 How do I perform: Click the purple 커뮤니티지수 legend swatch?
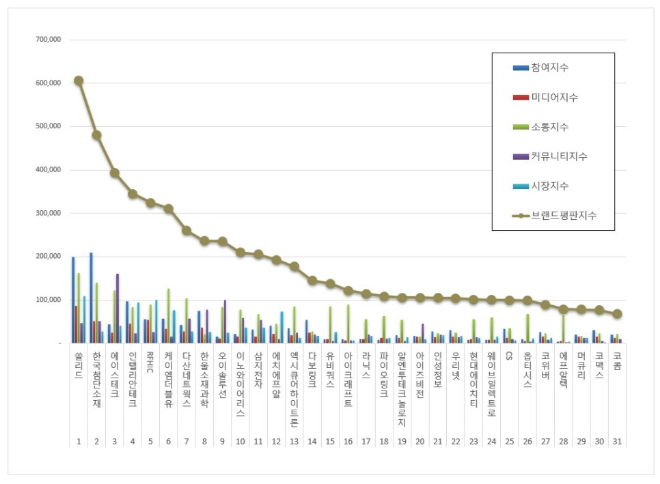tap(520, 157)
